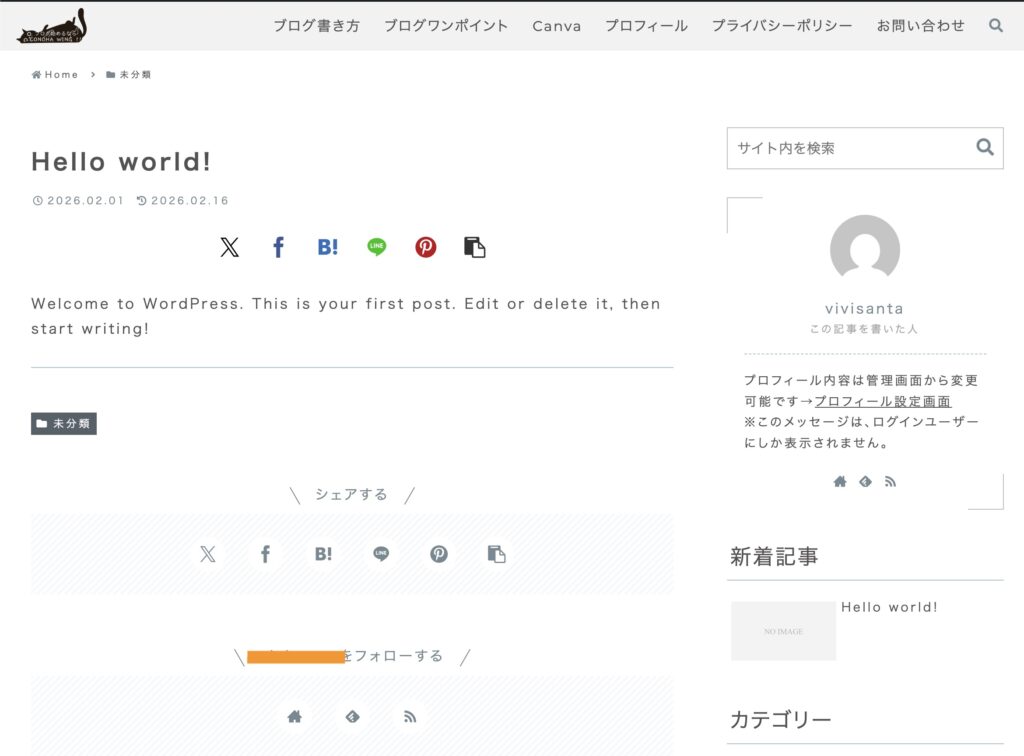The height and width of the screenshot is (756, 1024).
Task: Open Hello world! recent post thumbnail
Action: point(783,631)
